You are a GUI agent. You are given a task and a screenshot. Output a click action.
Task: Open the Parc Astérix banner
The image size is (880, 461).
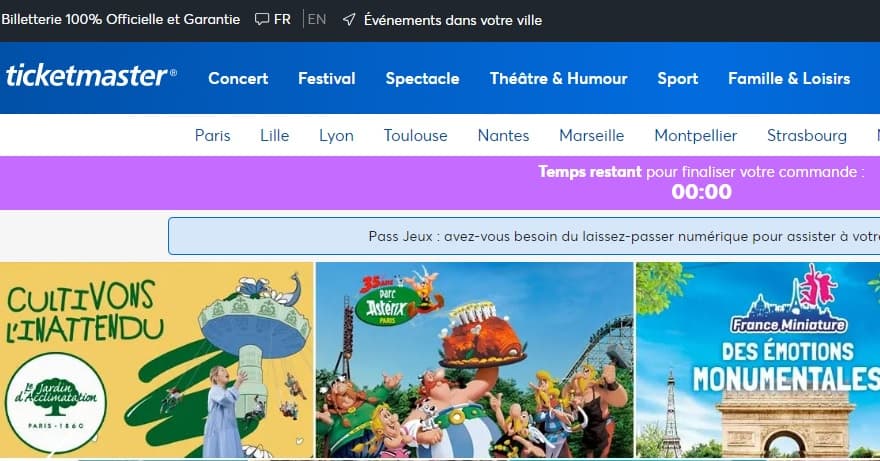pos(474,360)
